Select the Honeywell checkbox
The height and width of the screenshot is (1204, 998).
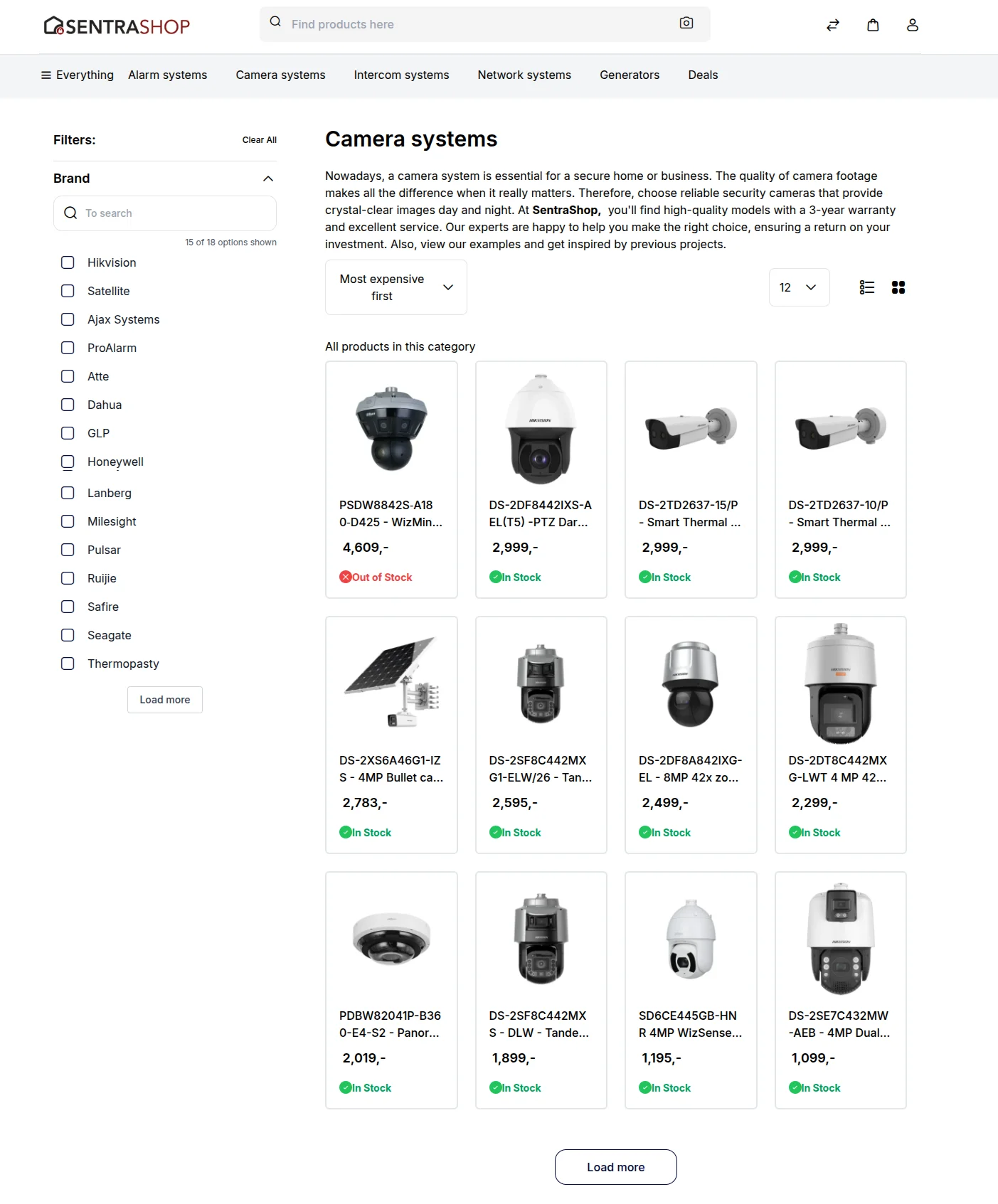(68, 462)
